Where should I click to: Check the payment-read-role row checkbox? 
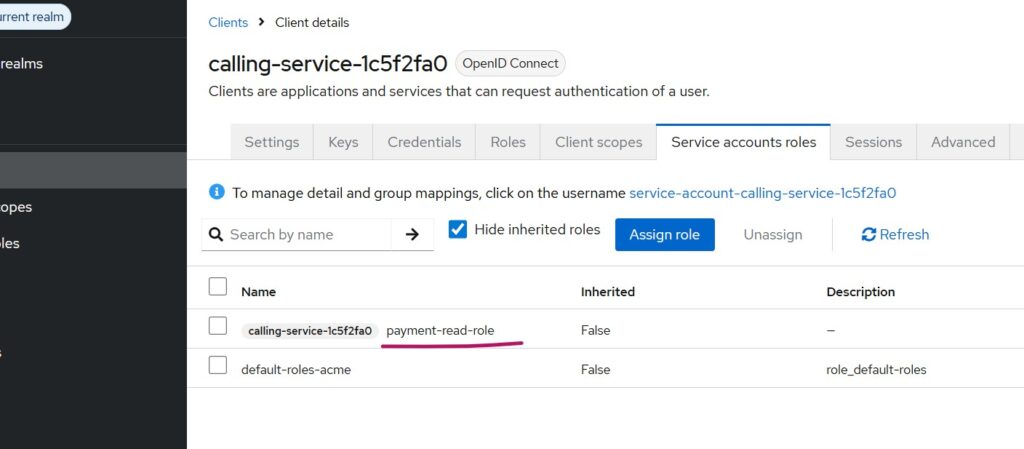[x=218, y=326]
